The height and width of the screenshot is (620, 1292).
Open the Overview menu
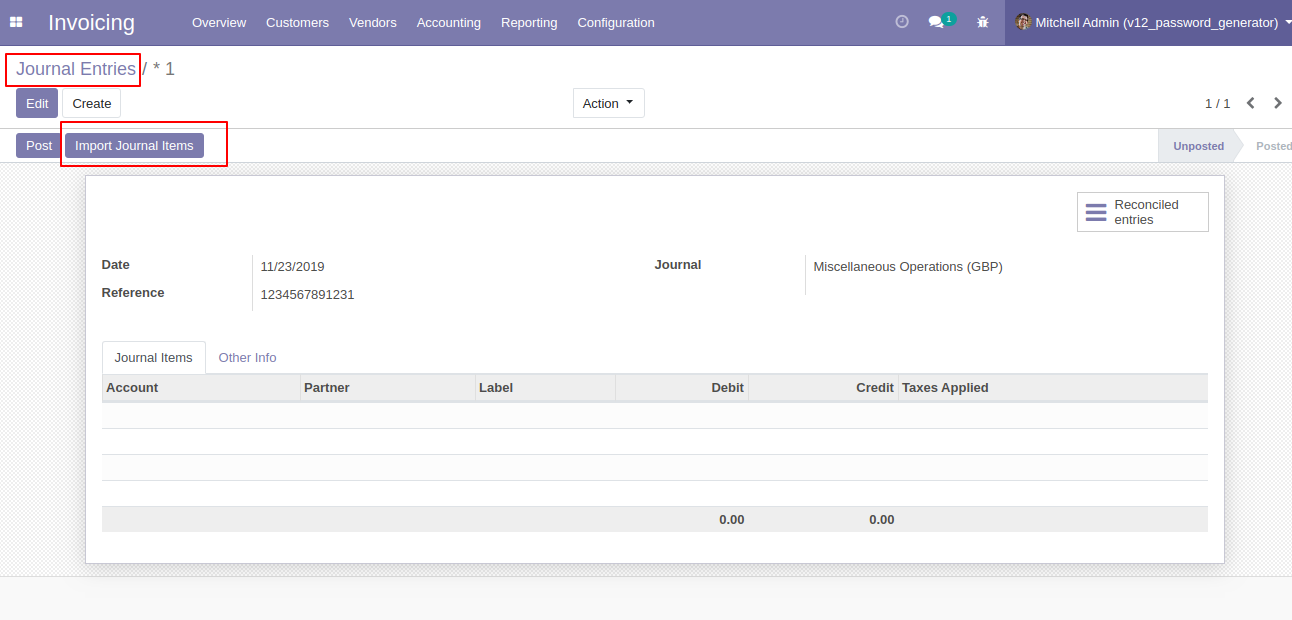219,22
